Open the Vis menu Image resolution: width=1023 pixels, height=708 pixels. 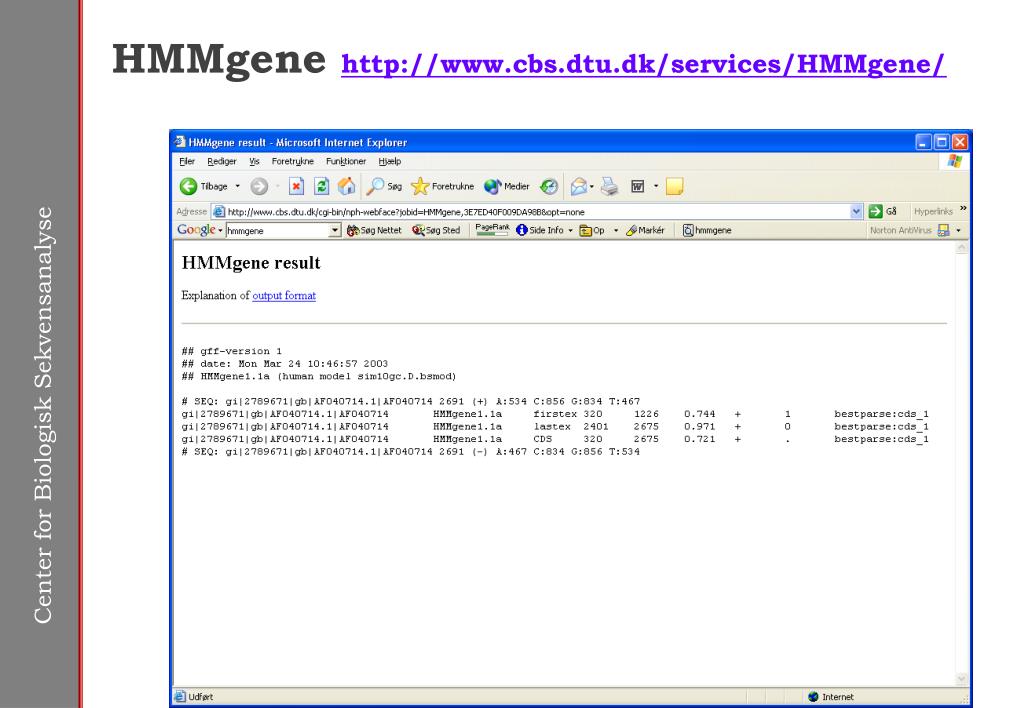(254, 161)
